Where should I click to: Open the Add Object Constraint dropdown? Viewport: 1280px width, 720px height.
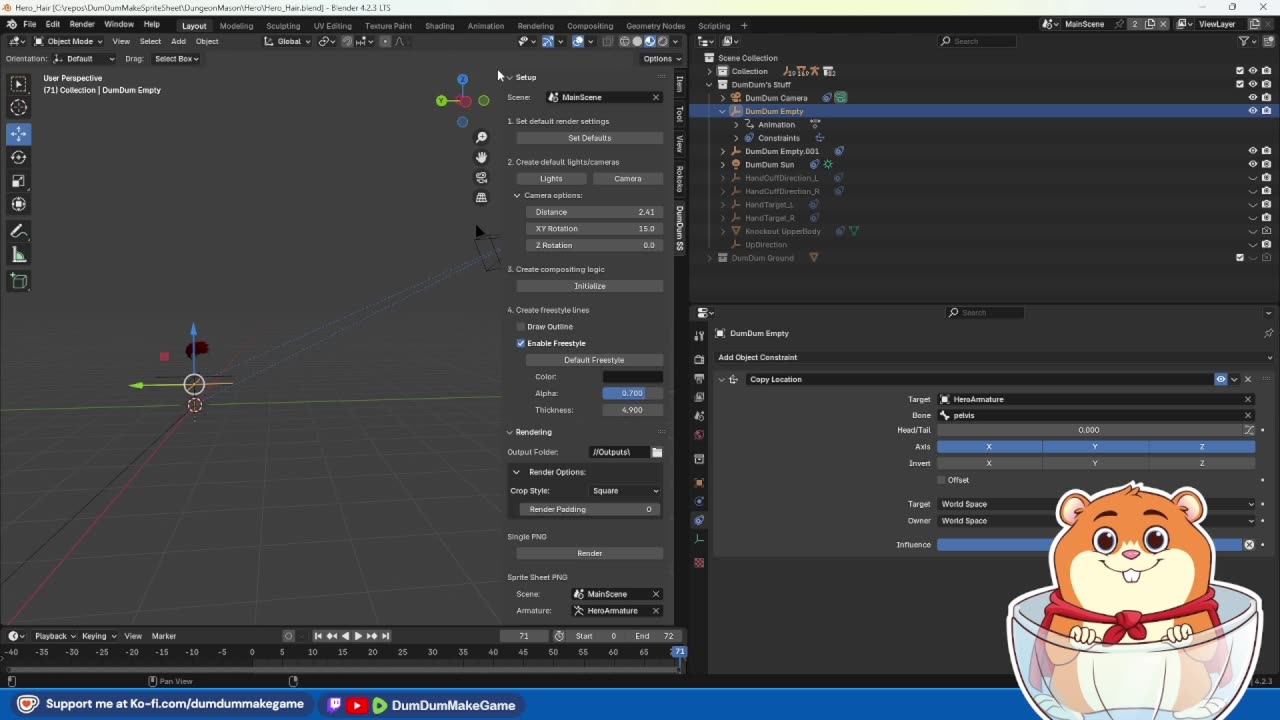pos(995,357)
